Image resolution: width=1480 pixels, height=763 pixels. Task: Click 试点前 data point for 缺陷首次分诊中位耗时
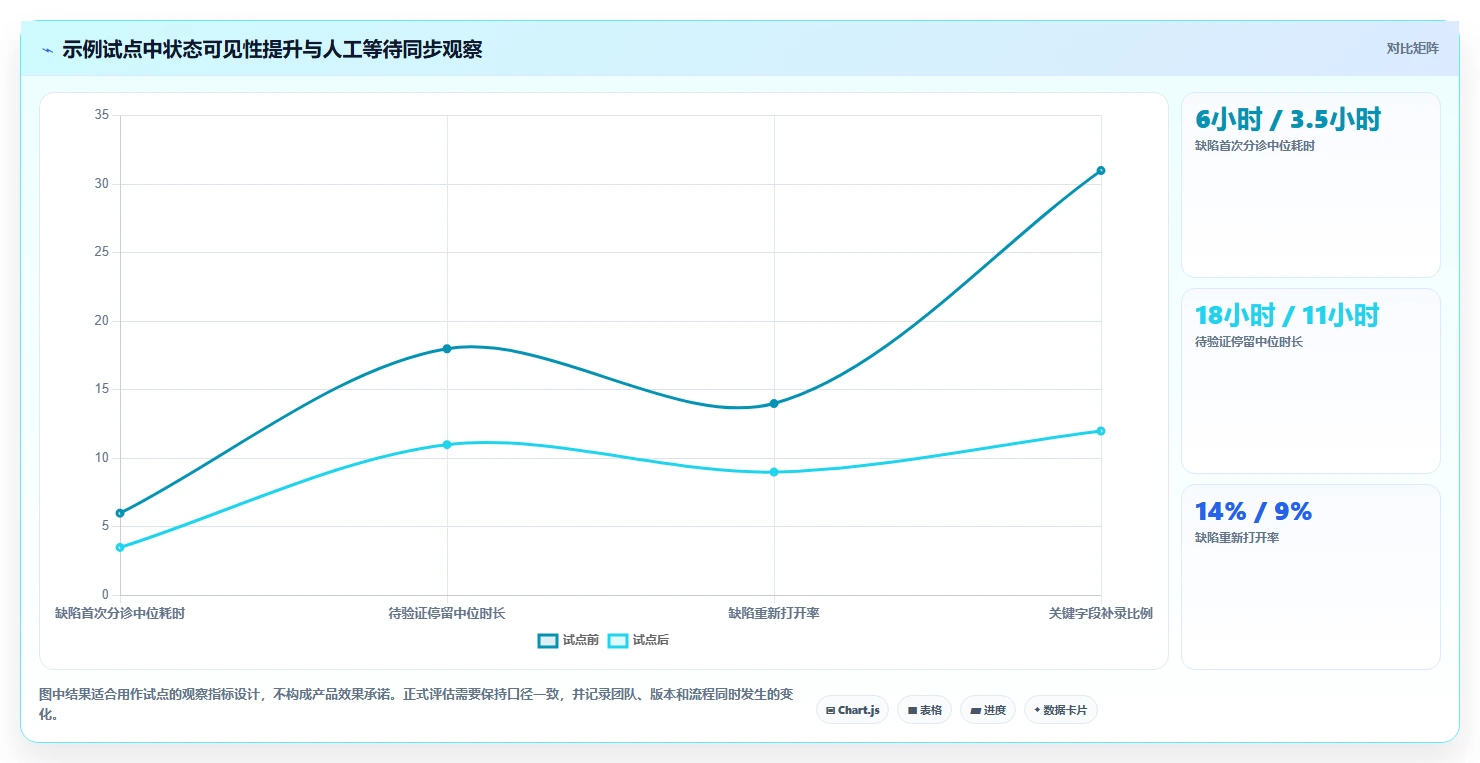coord(120,513)
